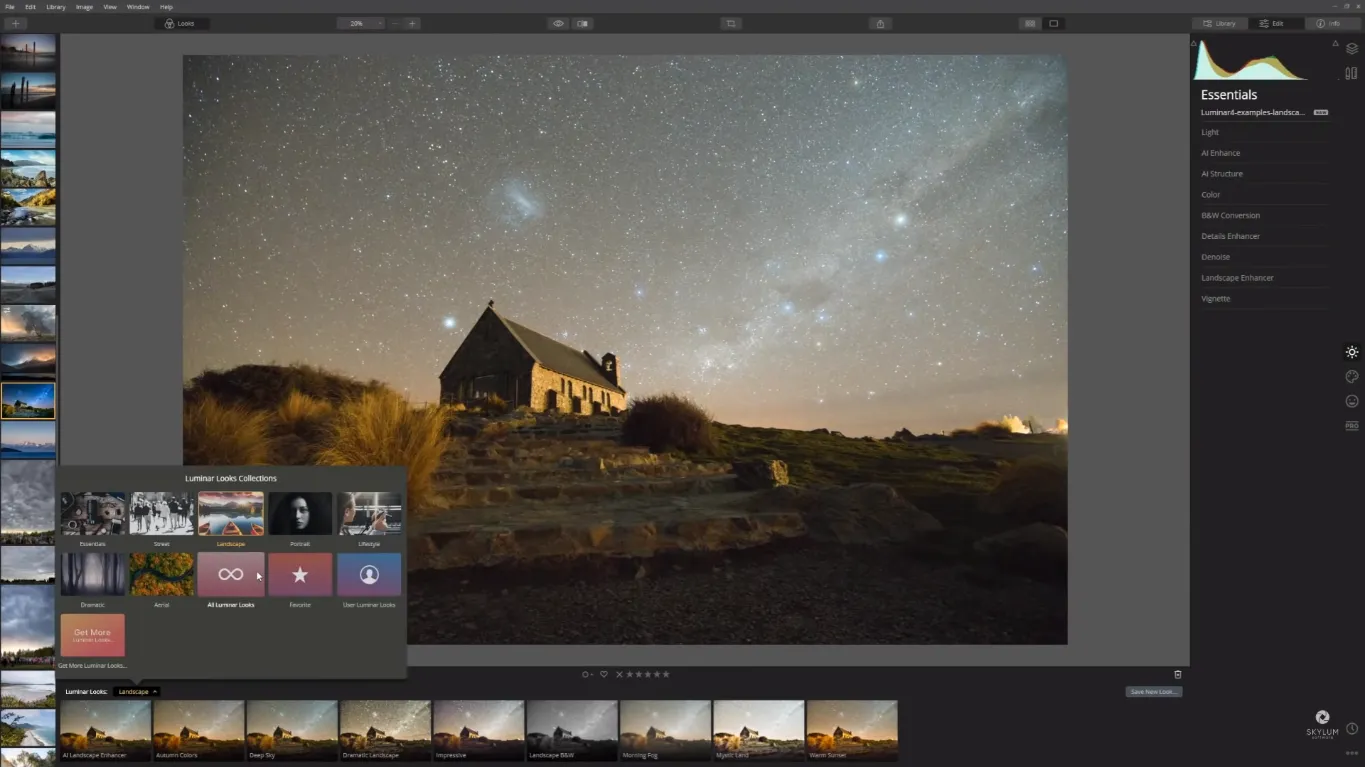The height and width of the screenshot is (767, 1365).
Task: Click the crop tool icon in top toolbar
Action: [x=731, y=23]
